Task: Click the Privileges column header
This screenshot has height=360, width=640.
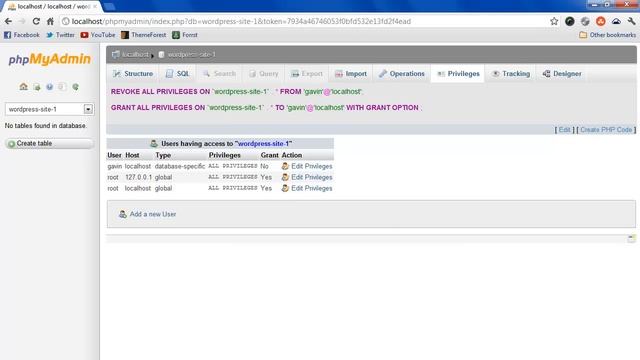Action: click(x=224, y=155)
